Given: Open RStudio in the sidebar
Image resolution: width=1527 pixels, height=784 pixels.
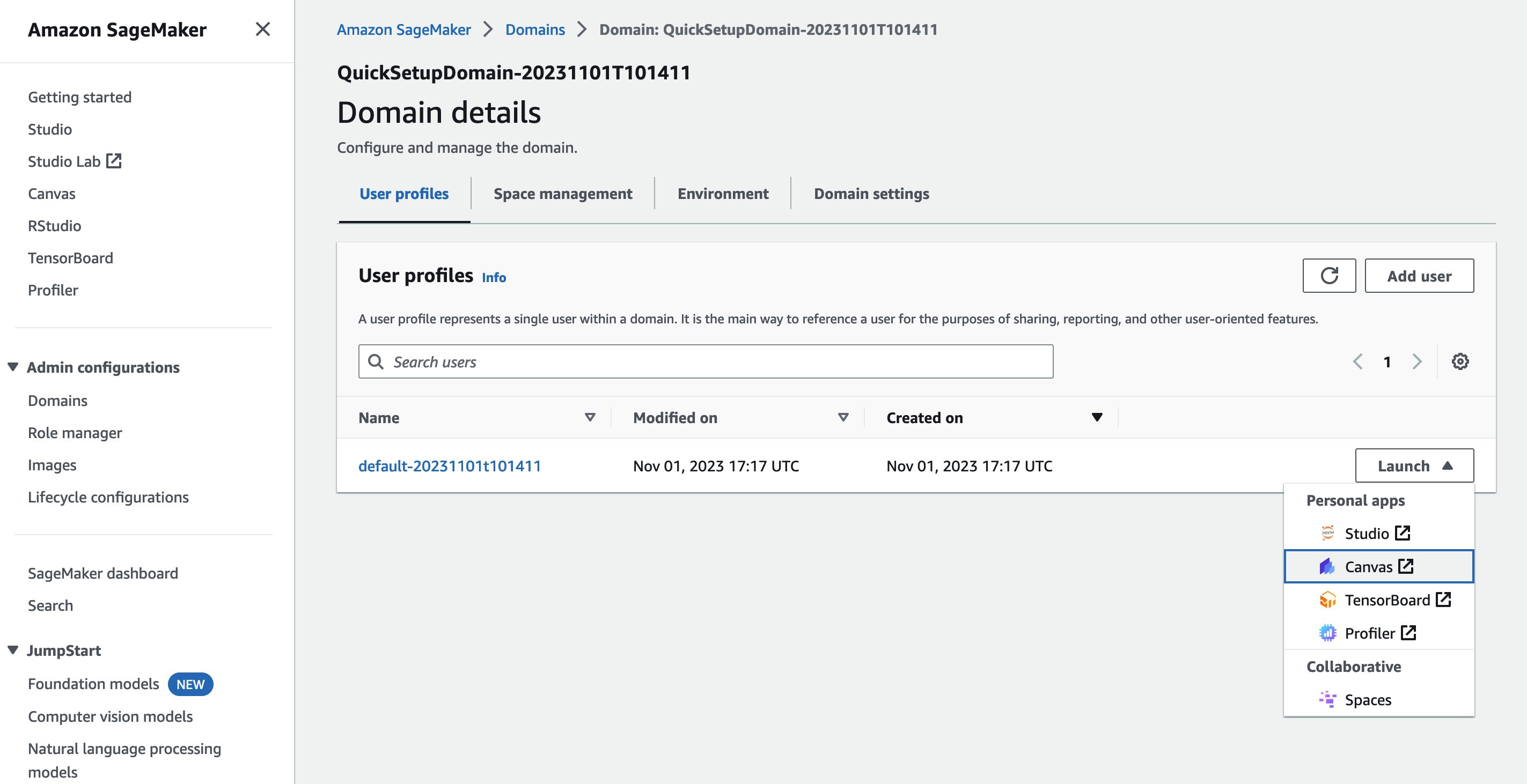Looking at the screenshot, I should [x=54, y=226].
